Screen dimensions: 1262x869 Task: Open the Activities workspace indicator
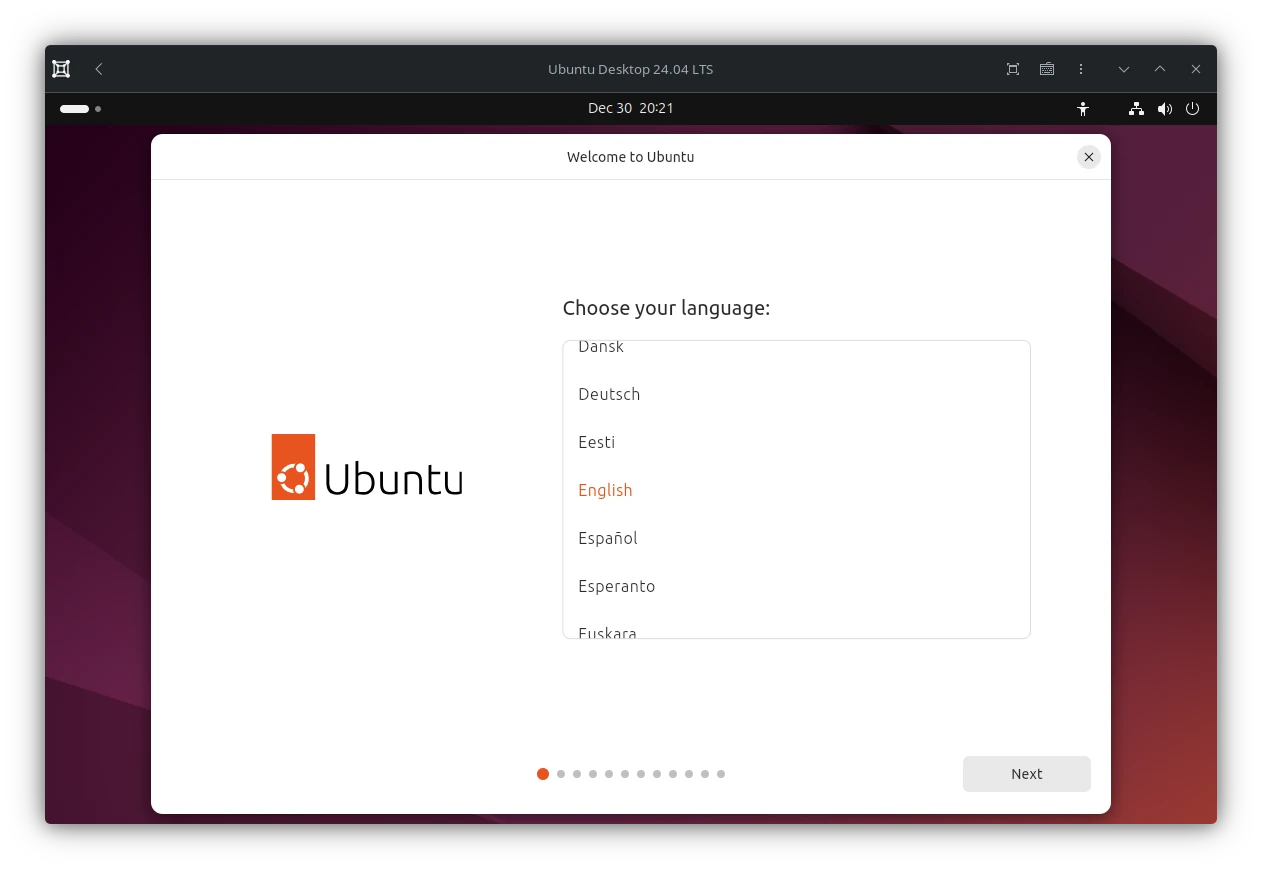pos(80,109)
